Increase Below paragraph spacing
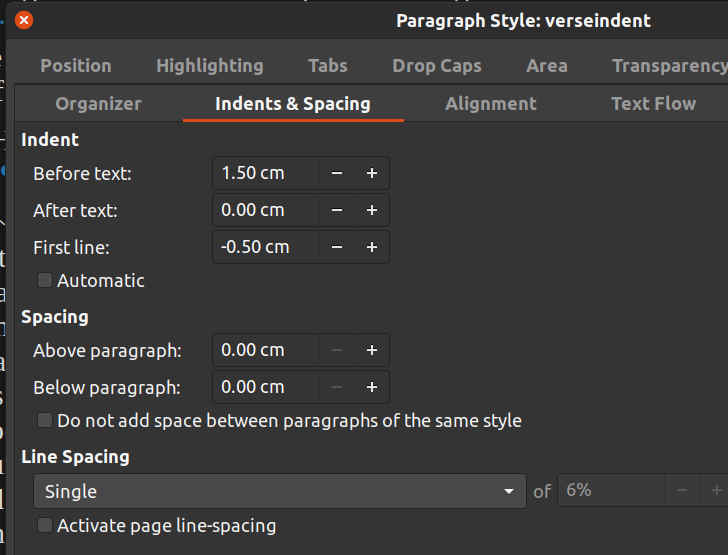728x555 pixels. pos(371,387)
